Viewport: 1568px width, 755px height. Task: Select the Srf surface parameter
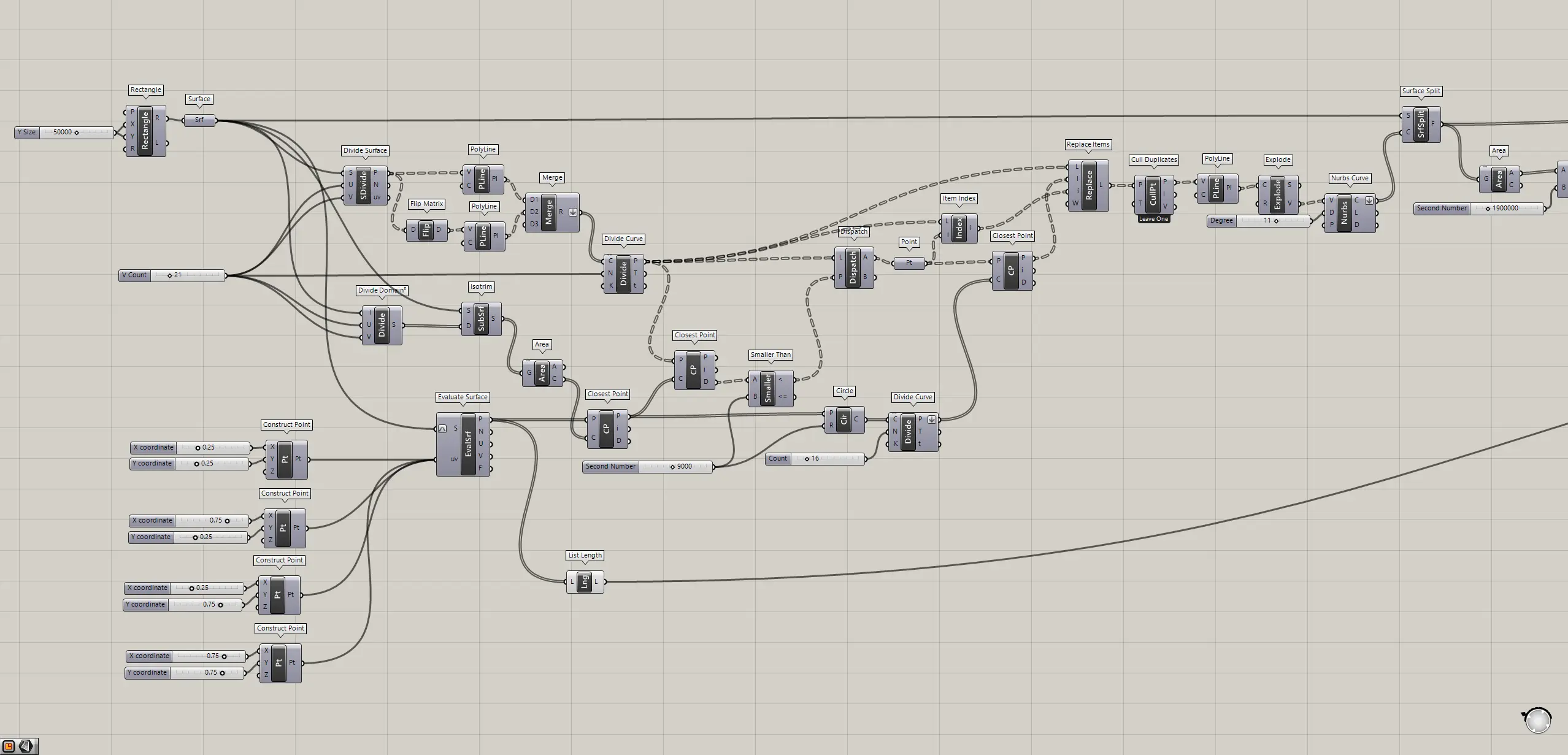[199, 120]
